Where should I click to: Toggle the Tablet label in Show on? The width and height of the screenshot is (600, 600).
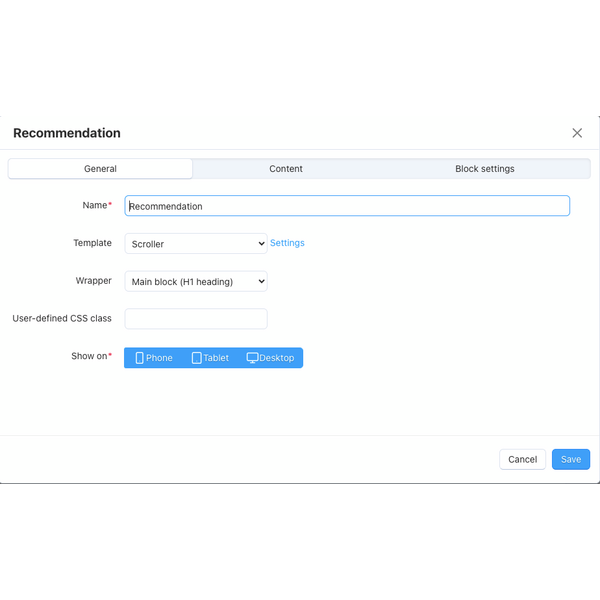pos(216,358)
